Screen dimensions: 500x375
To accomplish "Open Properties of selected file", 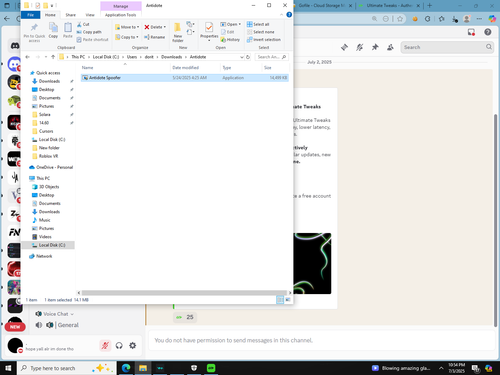I will [209, 31].
